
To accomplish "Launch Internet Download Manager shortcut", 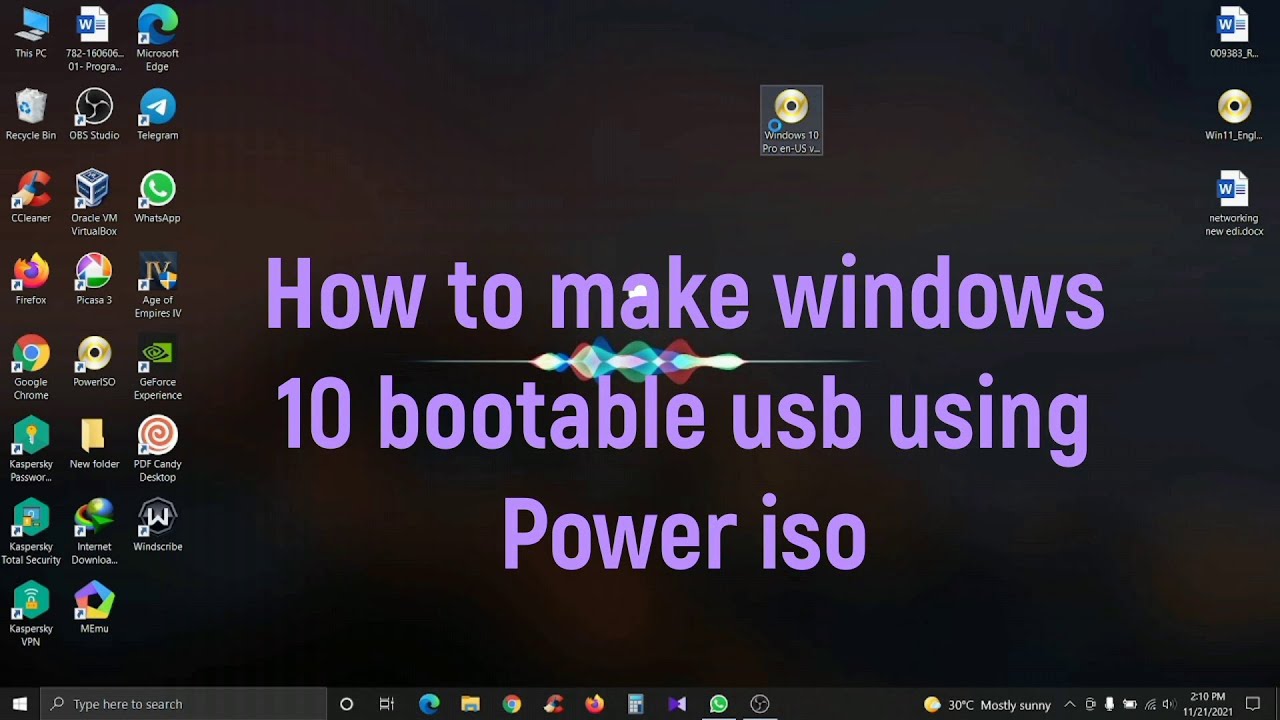I will pos(94,533).
